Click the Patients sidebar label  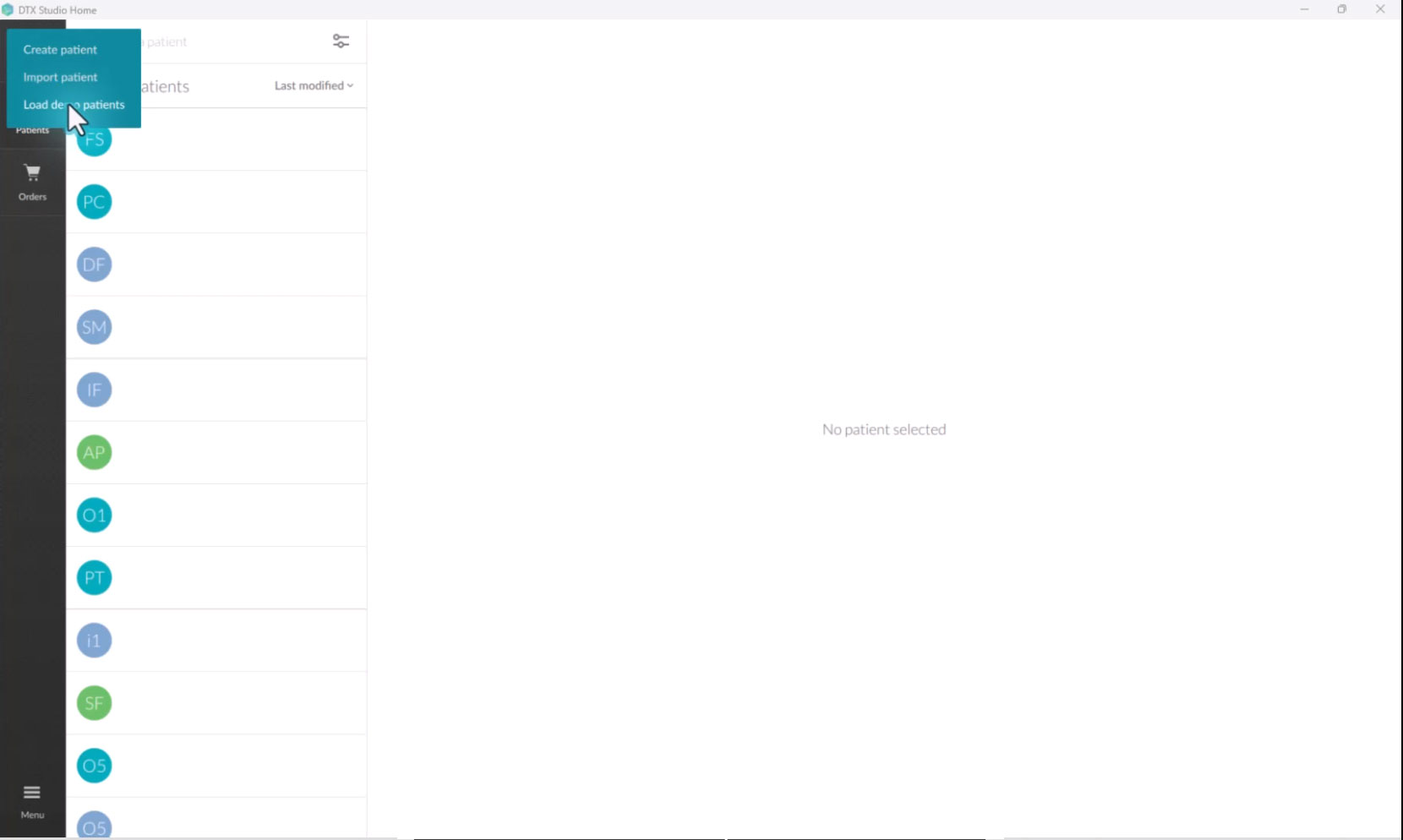[x=32, y=130]
